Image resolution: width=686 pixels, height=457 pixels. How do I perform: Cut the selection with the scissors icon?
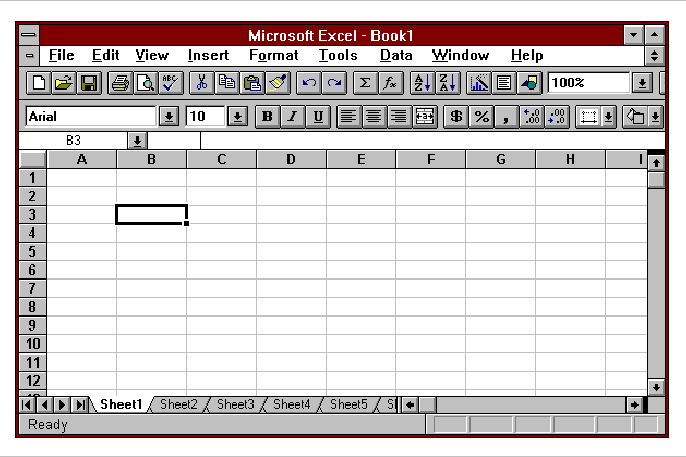click(x=202, y=83)
